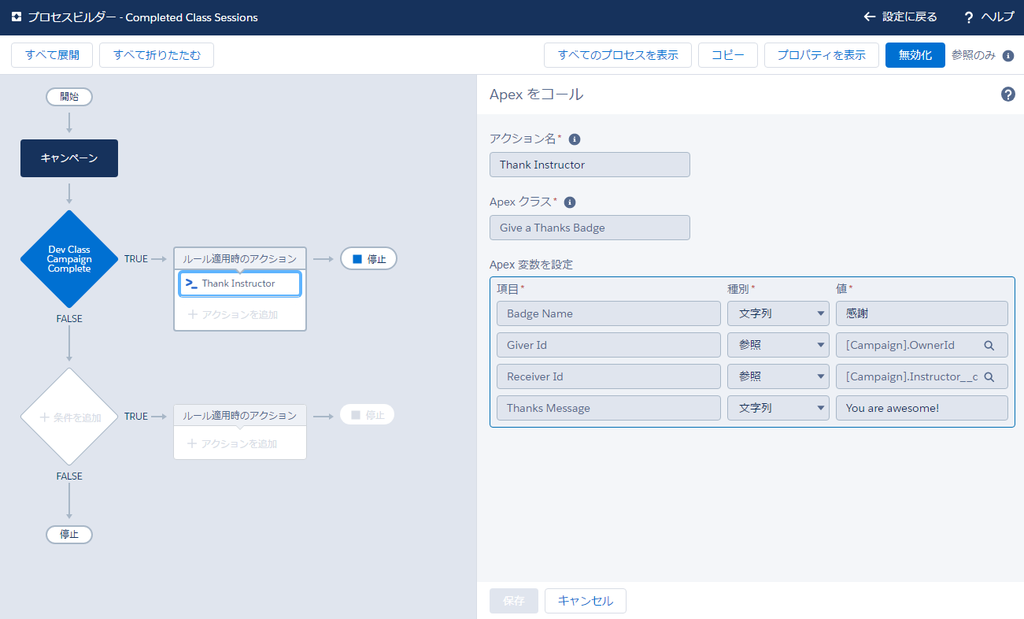The image size is (1024, 619).
Task: Click アクションを追加 under Thank Instructor
Action: 233,315
